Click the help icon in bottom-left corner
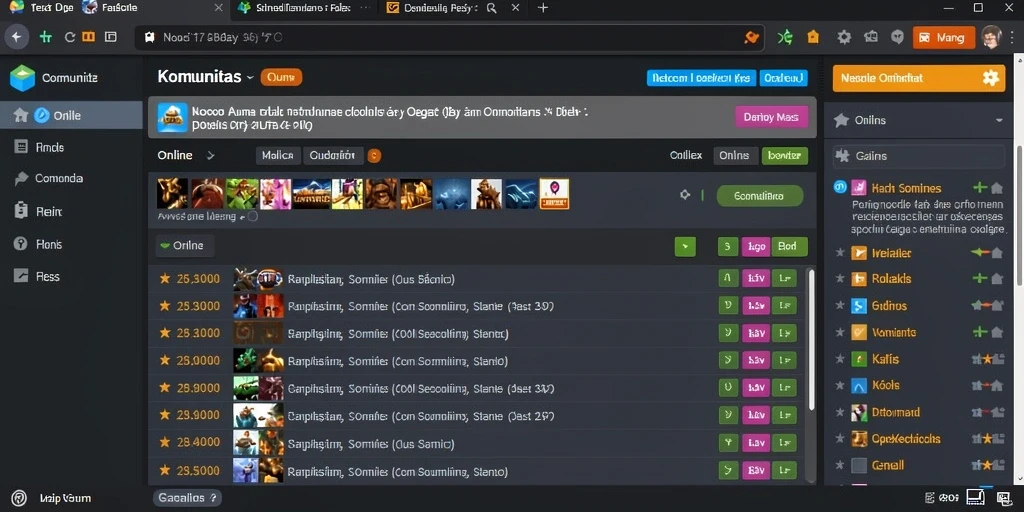Image resolution: width=1024 pixels, height=512 pixels. 19,498
